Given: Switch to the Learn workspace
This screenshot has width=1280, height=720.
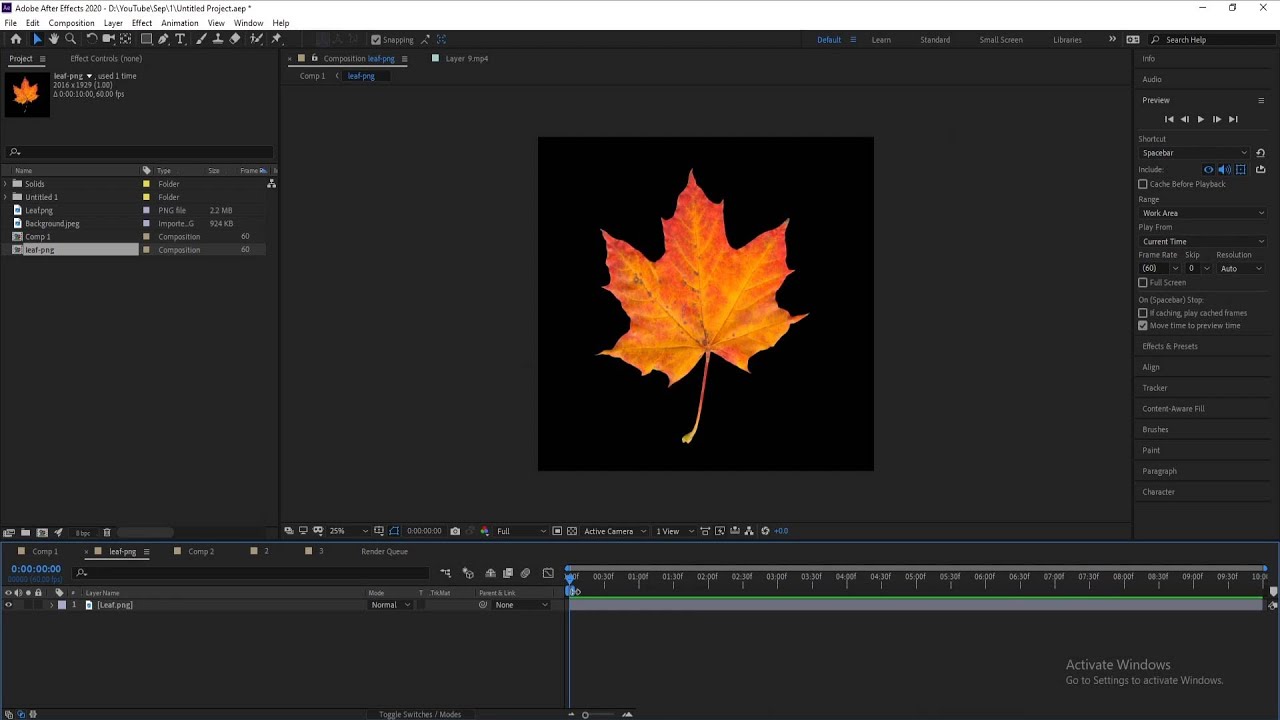Looking at the screenshot, I should click(x=881, y=40).
